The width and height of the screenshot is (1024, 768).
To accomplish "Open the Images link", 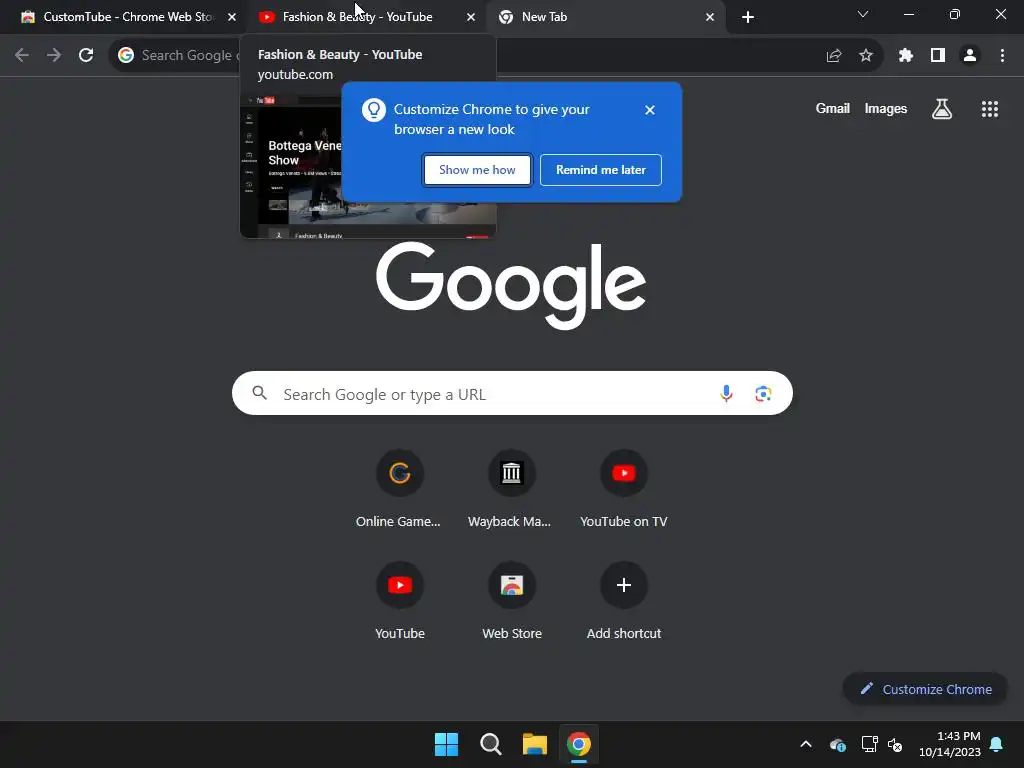I will coord(886,108).
